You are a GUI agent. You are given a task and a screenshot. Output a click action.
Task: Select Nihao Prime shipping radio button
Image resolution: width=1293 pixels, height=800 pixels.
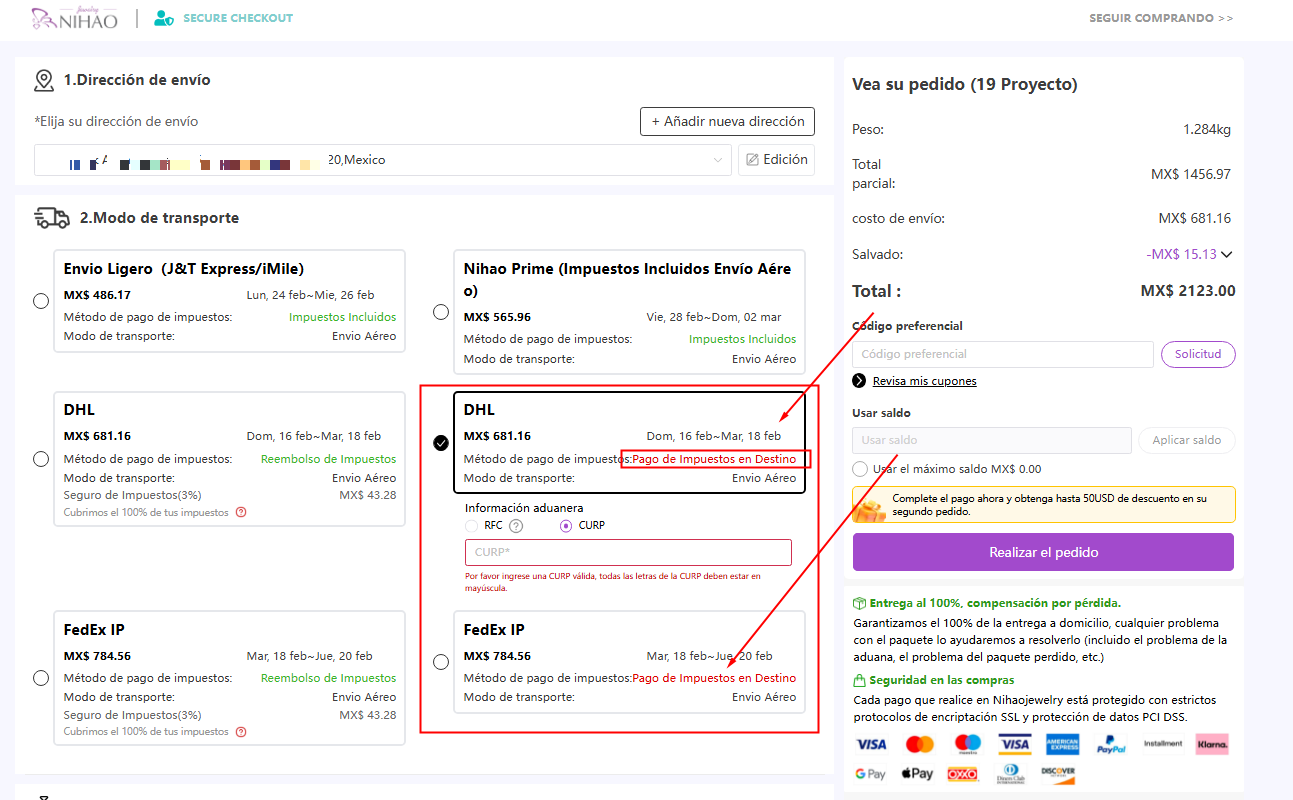(x=441, y=312)
